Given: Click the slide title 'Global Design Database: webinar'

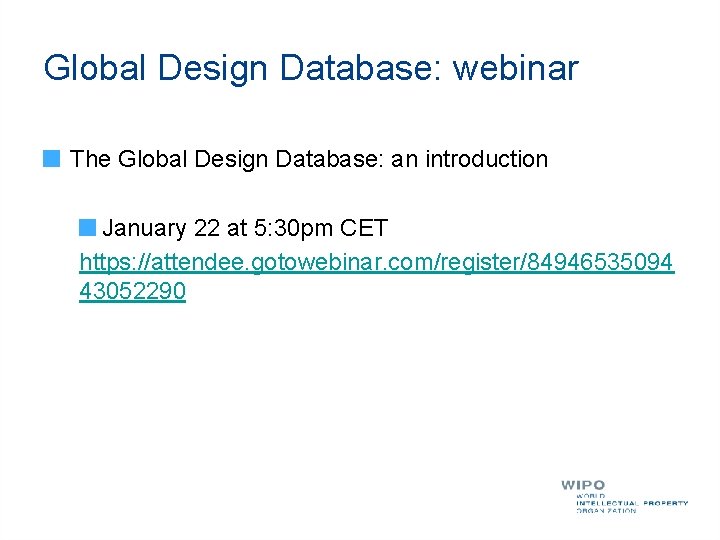Looking at the screenshot, I should [311, 68].
